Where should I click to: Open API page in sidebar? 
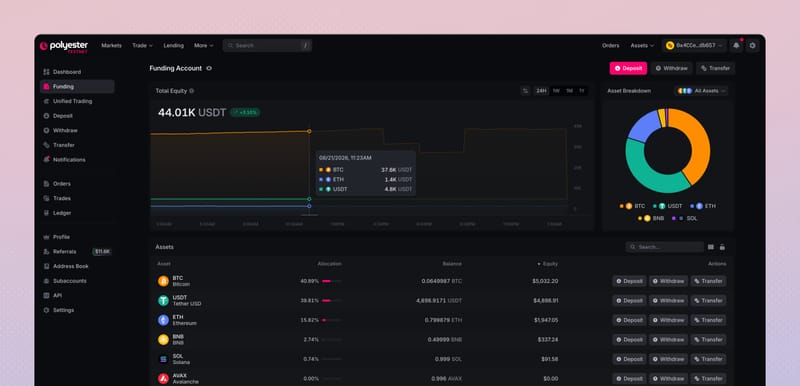(x=77, y=295)
